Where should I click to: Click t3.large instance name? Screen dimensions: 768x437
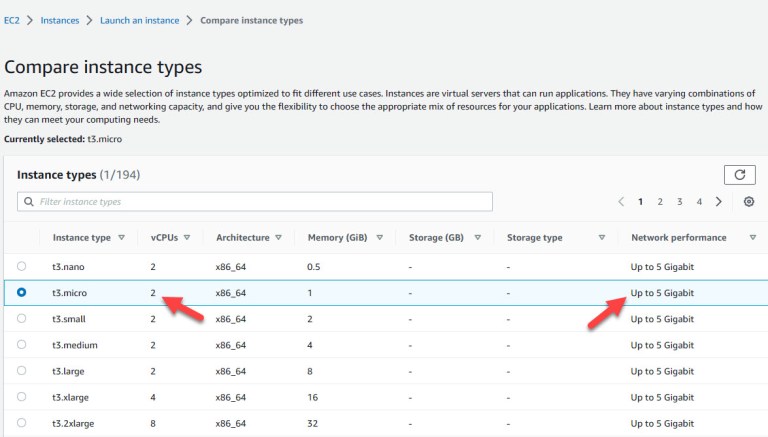pyautogui.click(x=68, y=371)
